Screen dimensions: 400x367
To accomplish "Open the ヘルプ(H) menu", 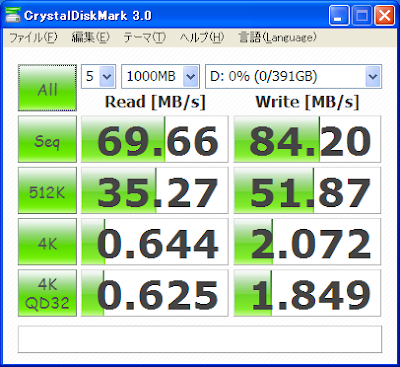I will pyautogui.click(x=202, y=37).
